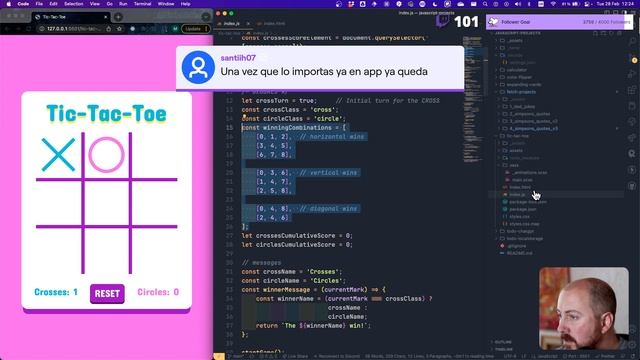
Task: Share the page from the address bar
Action: click(x=109, y=29)
